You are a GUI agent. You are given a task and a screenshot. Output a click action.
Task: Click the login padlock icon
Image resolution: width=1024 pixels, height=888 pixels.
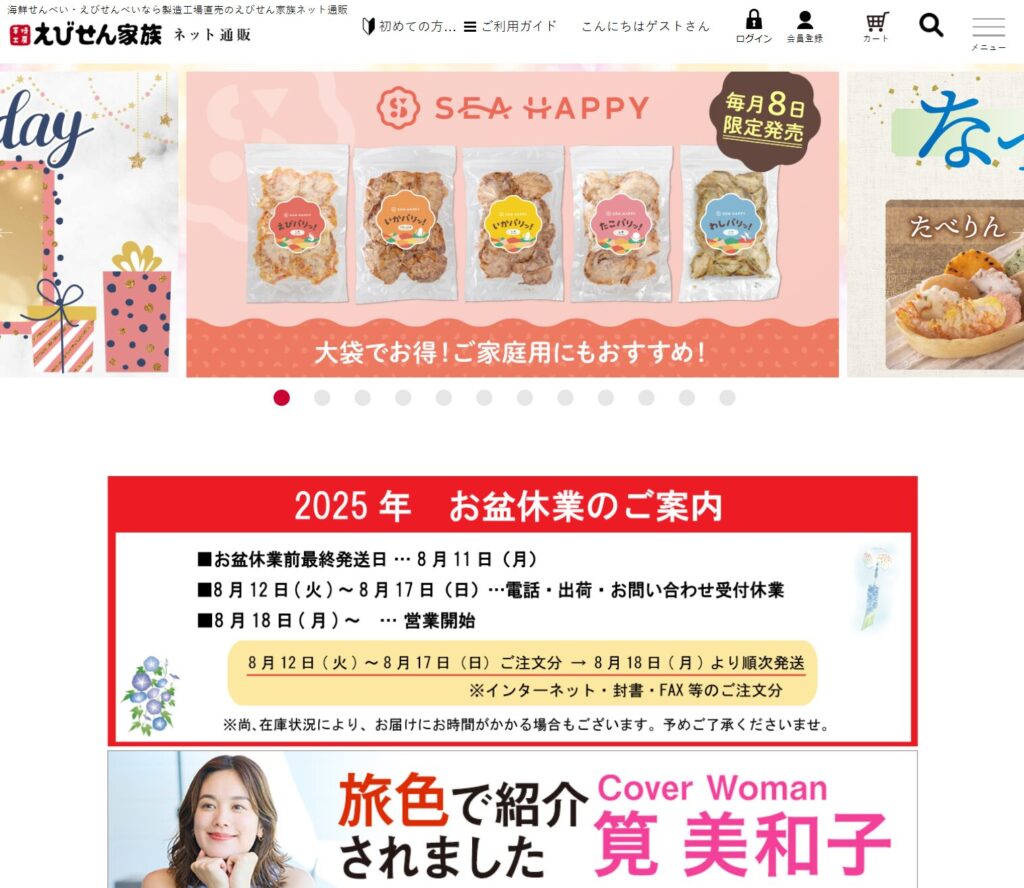pos(754,19)
